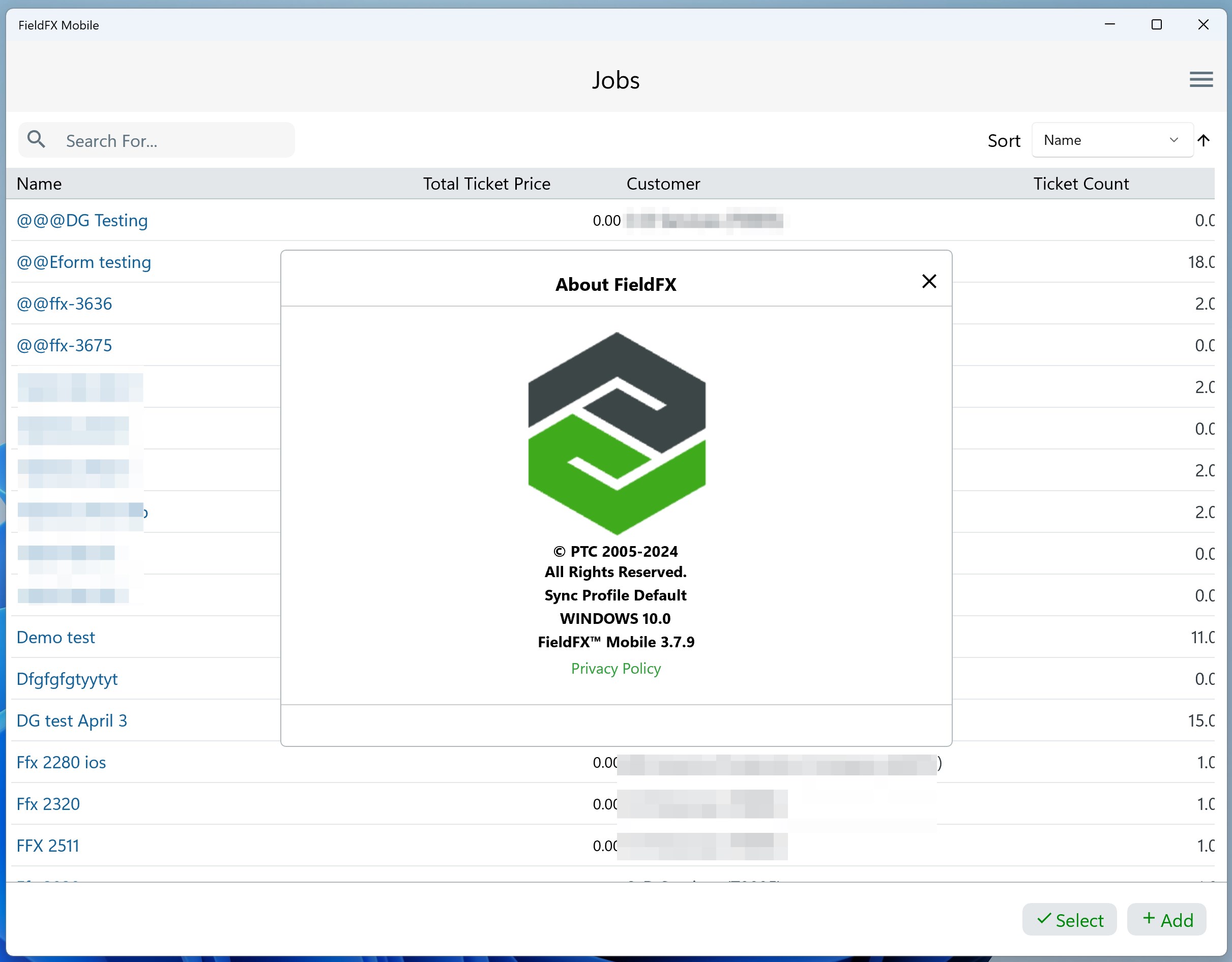Click the Name column header
The width and height of the screenshot is (1232, 962).
(x=40, y=184)
